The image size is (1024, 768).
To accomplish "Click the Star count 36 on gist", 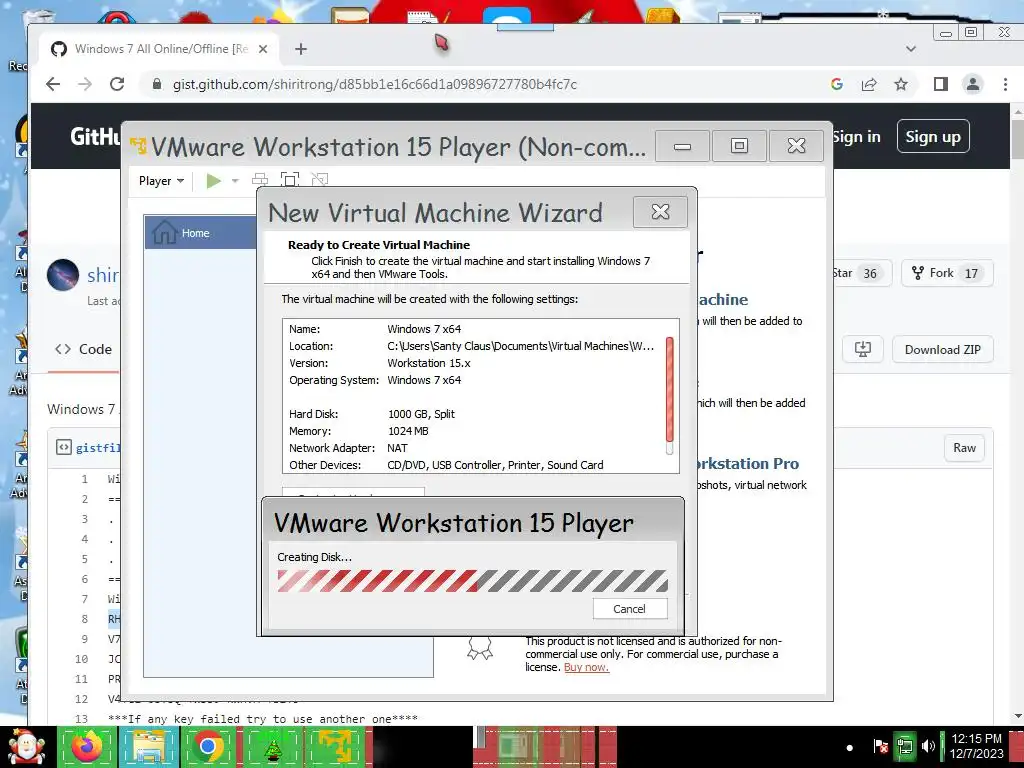I will click(x=870, y=274).
